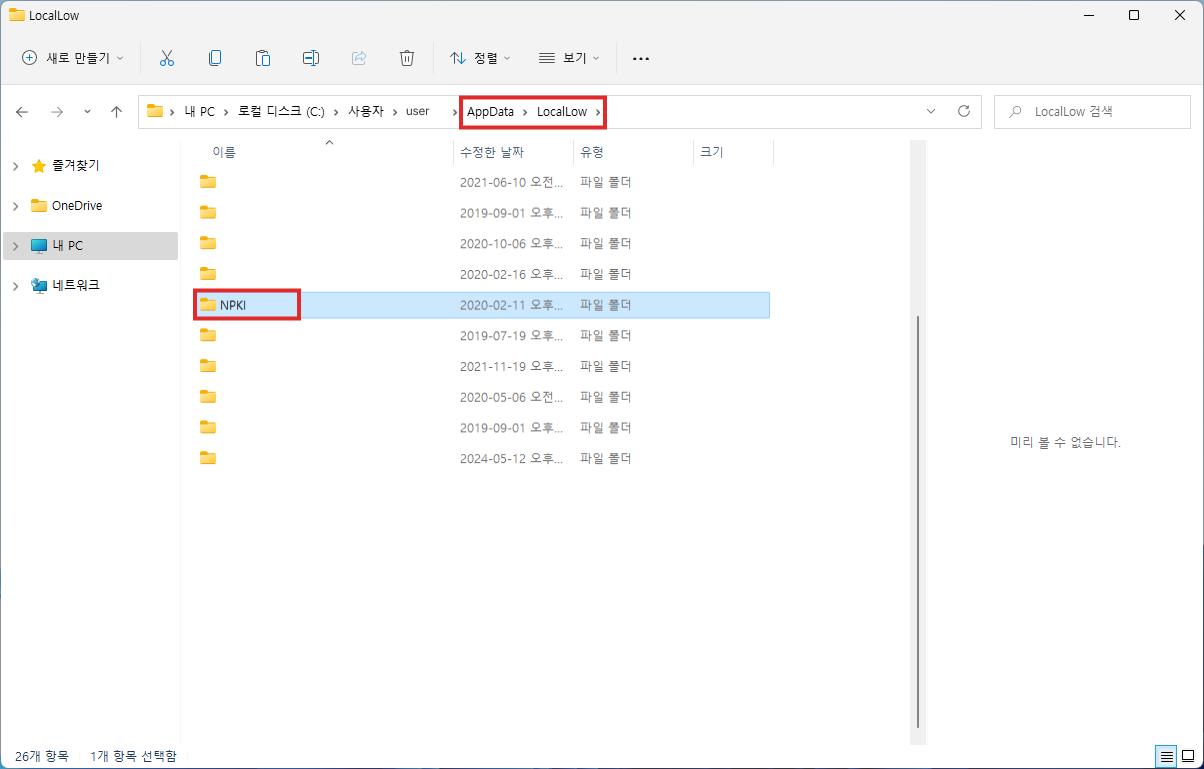Image resolution: width=1204 pixels, height=769 pixels.
Task: Select the folder dated 2024-05-12
Action: [484, 458]
